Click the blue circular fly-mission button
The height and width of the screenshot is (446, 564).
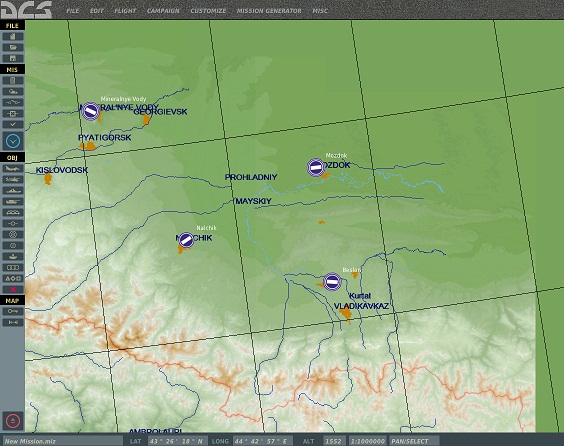coord(13,141)
